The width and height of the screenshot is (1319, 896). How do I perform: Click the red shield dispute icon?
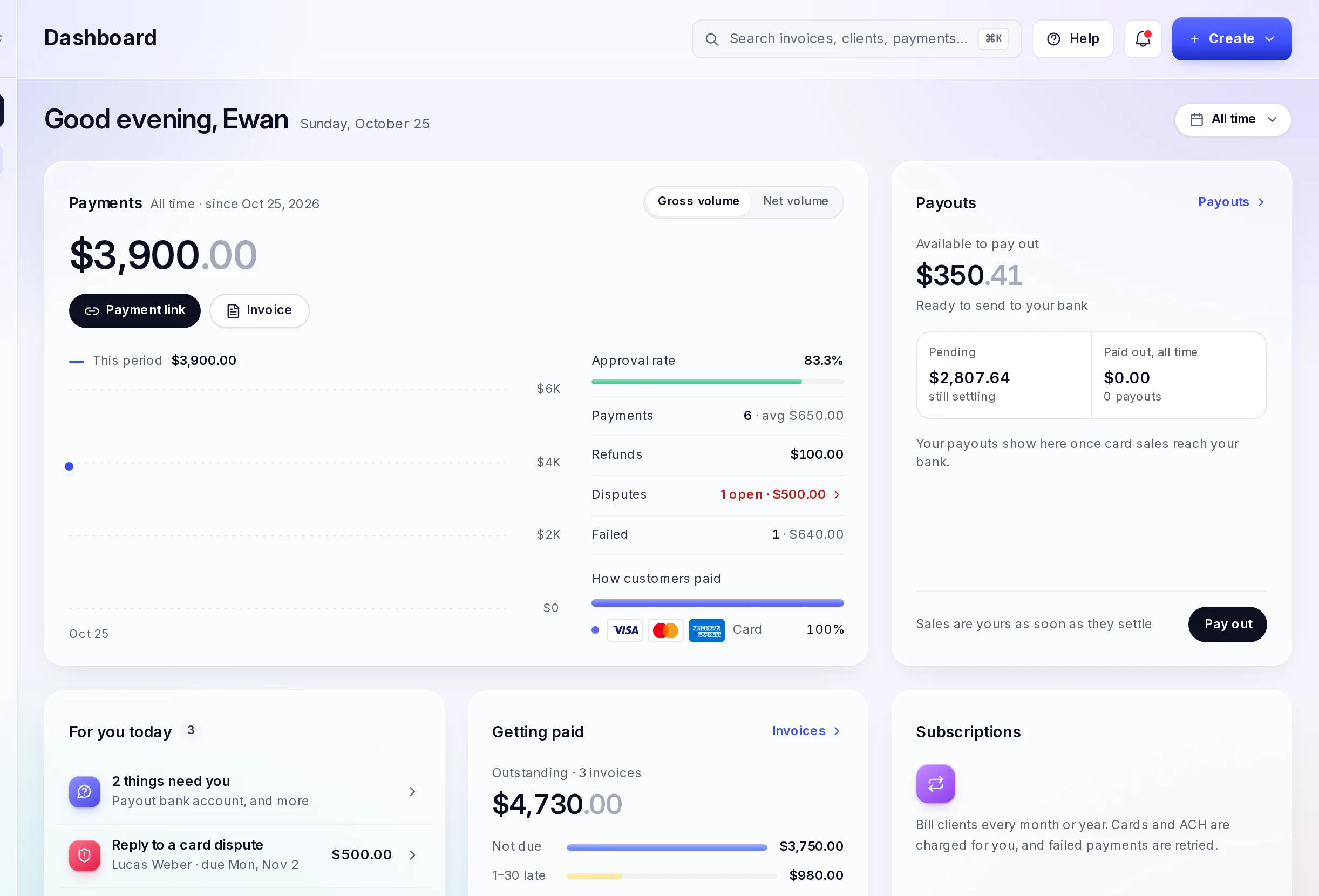point(85,854)
